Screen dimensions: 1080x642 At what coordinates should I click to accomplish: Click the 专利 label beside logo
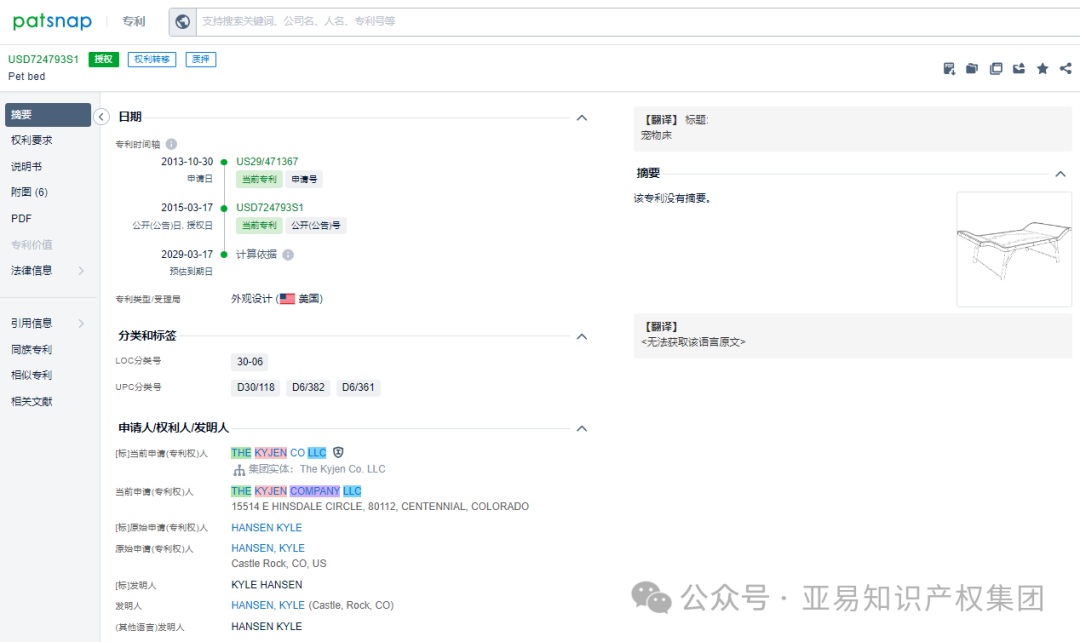pyautogui.click(x=134, y=21)
